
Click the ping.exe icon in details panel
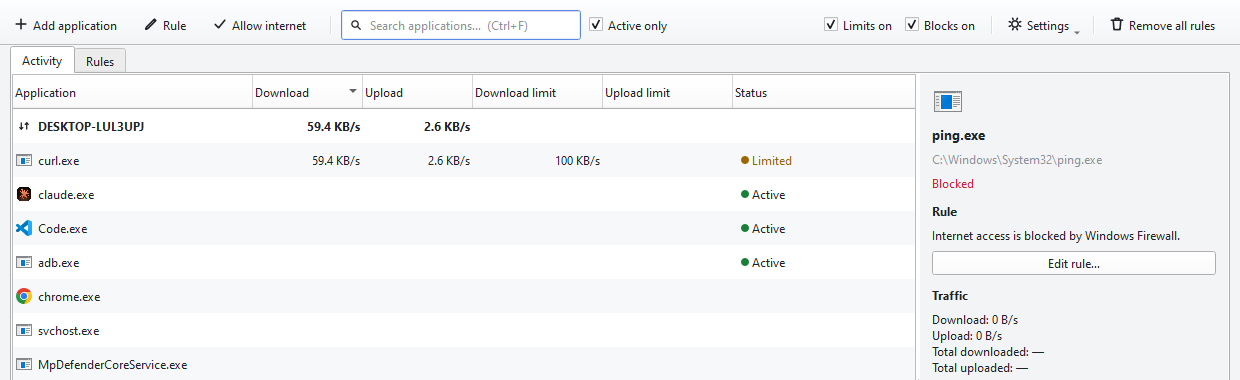947,101
